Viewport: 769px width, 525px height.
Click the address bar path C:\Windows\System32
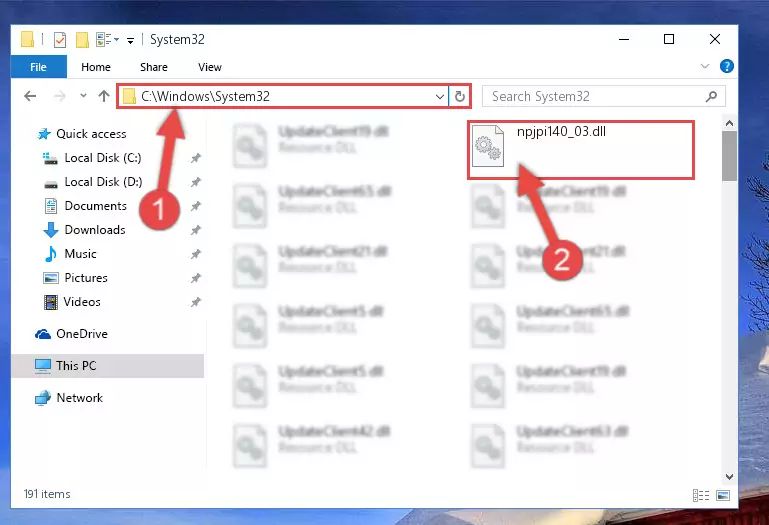205,96
